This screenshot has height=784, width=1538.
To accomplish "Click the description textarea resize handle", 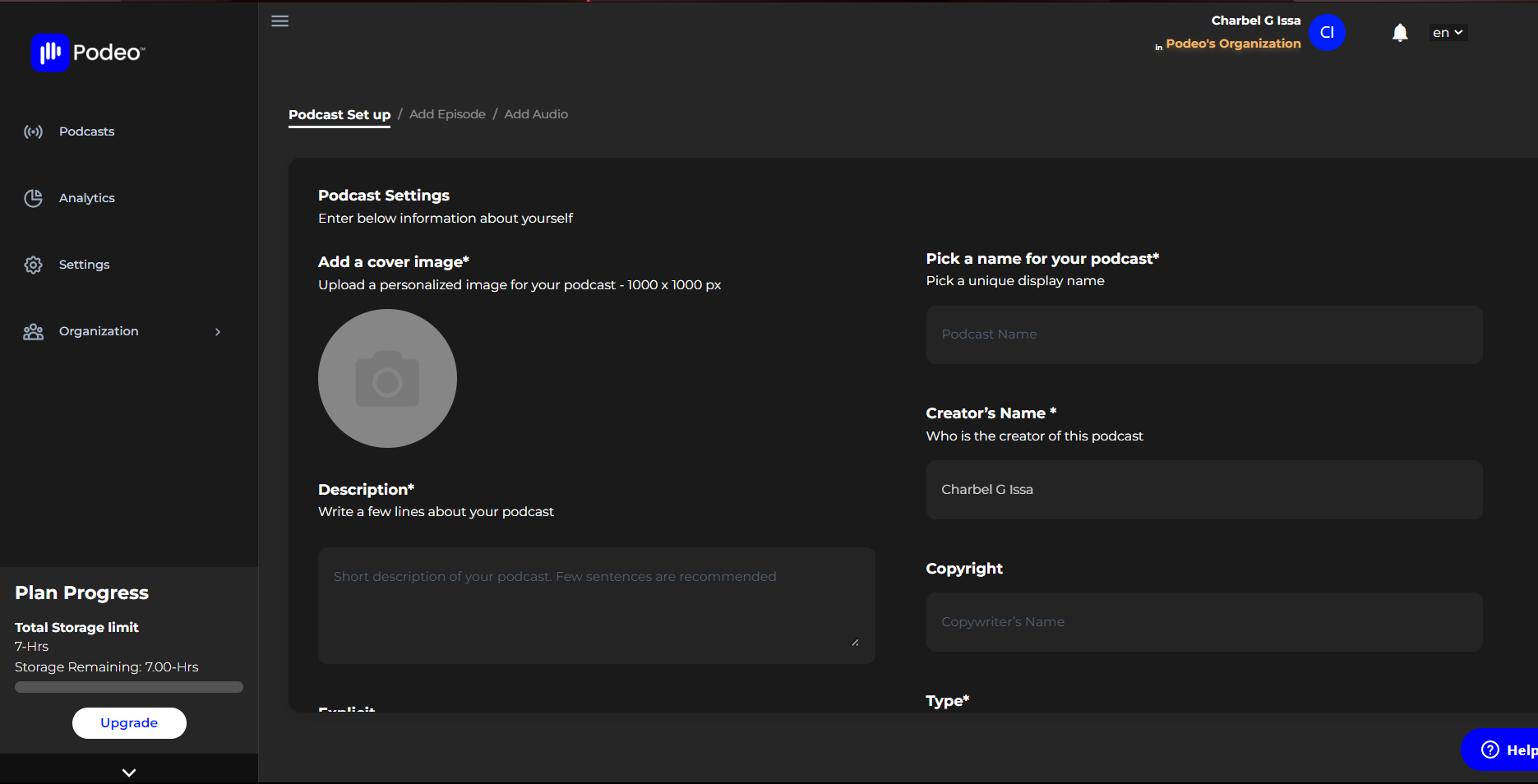I will click(856, 643).
